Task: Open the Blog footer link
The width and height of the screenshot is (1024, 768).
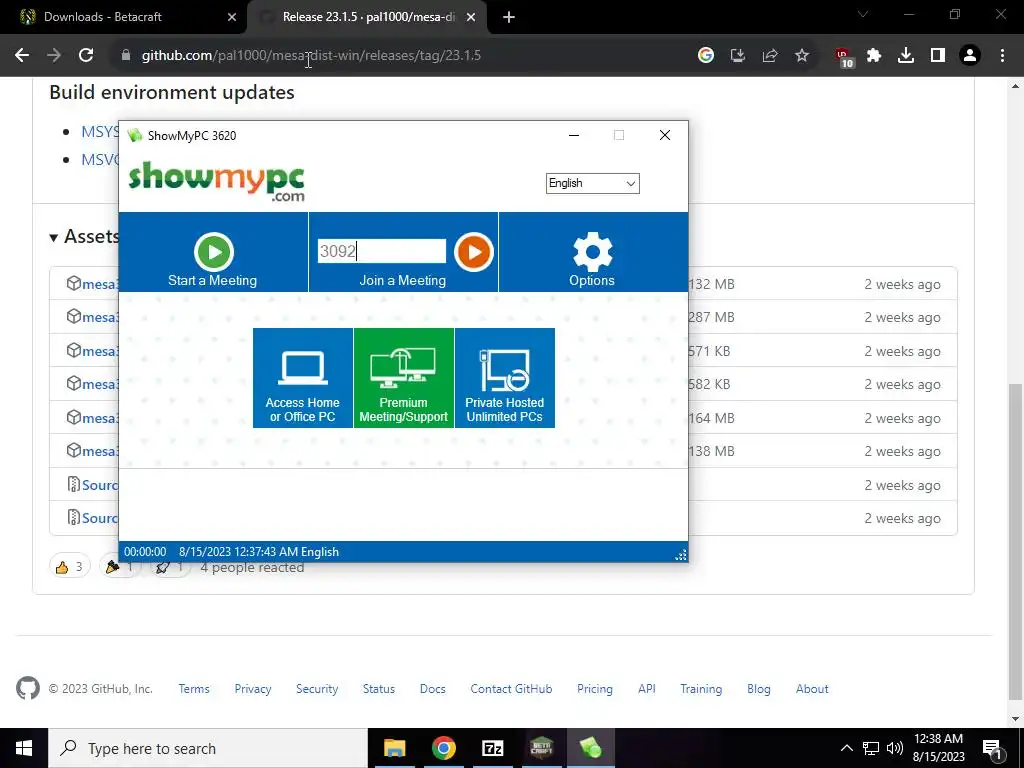Action: (759, 689)
